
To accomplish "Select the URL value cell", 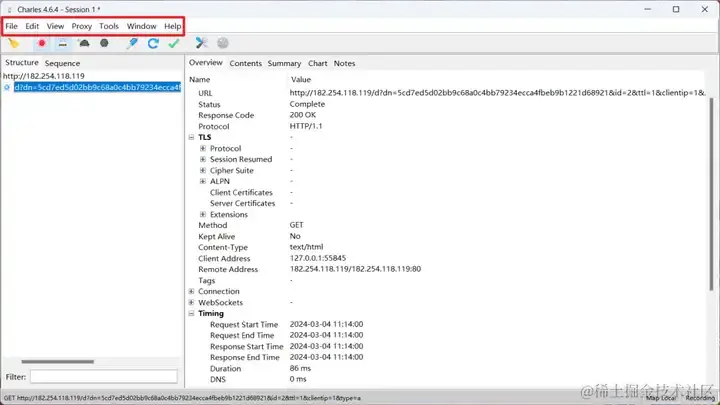I will point(498,93).
